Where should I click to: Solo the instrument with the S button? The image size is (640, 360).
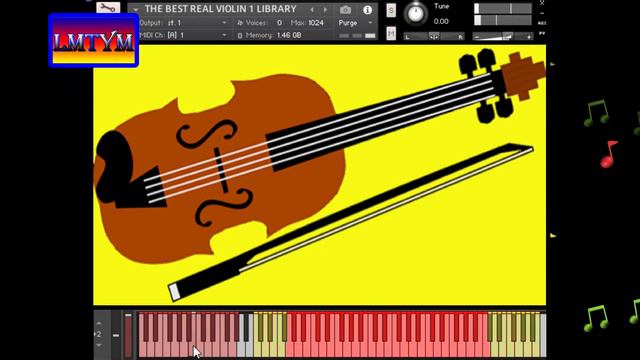point(391,11)
